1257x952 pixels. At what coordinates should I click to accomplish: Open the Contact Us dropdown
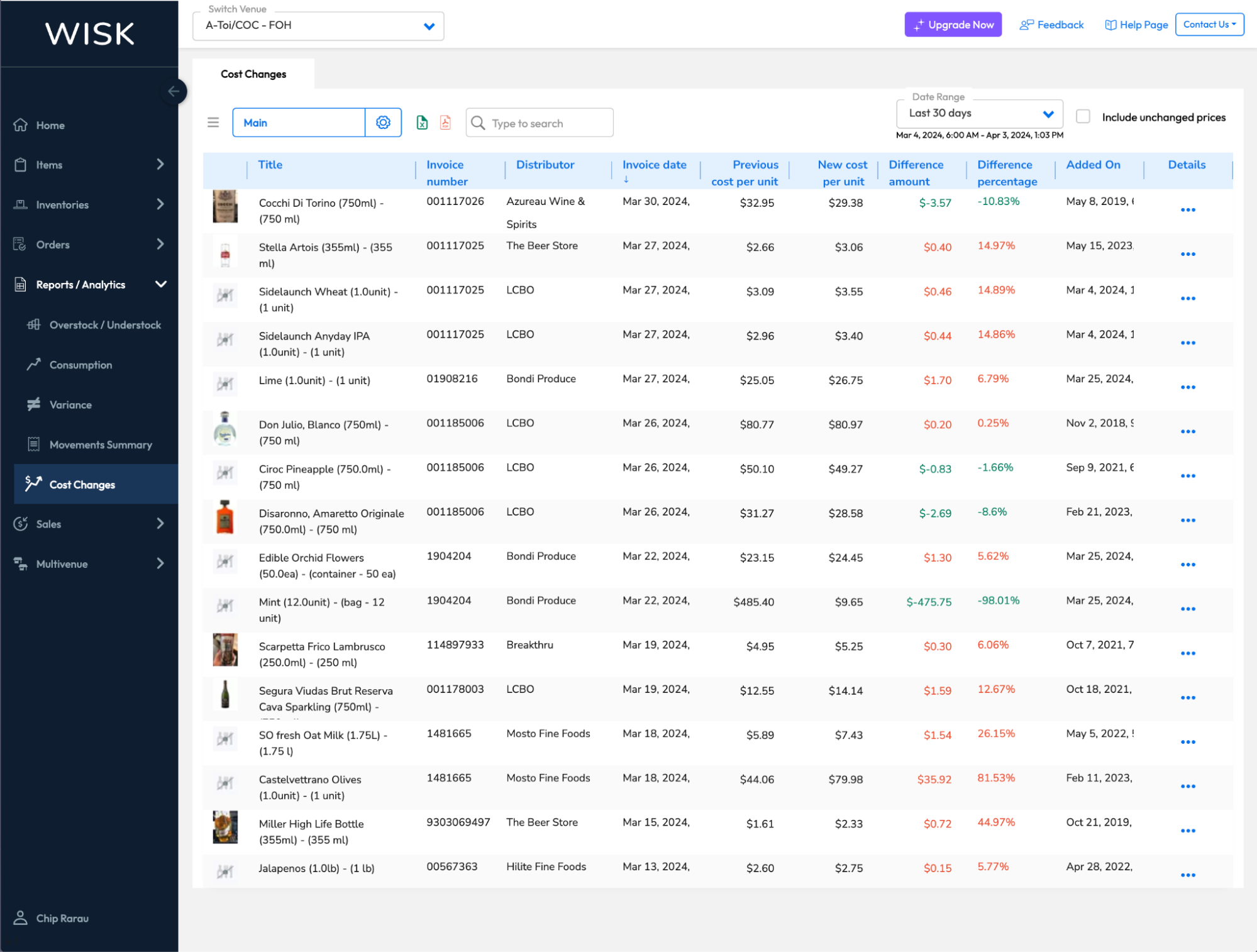[x=1209, y=25]
